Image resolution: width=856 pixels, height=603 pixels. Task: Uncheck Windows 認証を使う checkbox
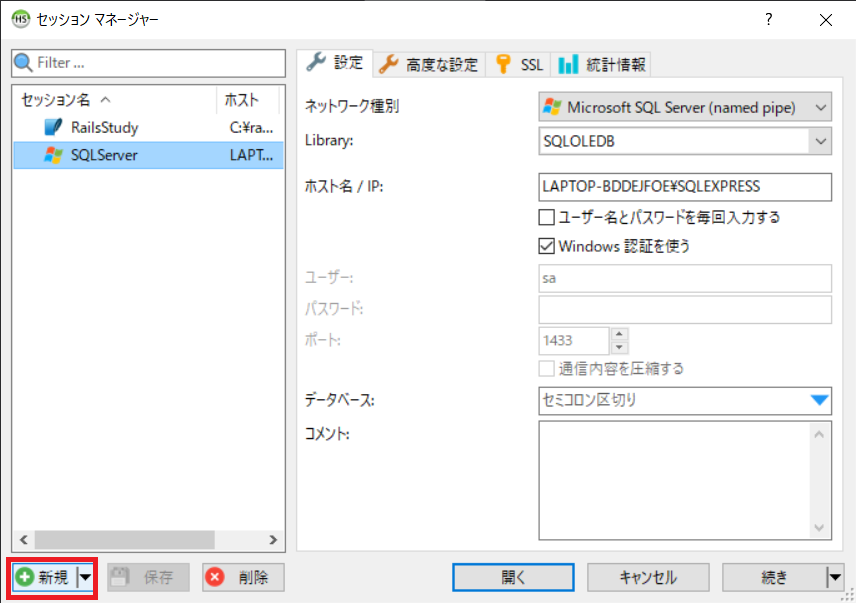(x=546, y=246)
